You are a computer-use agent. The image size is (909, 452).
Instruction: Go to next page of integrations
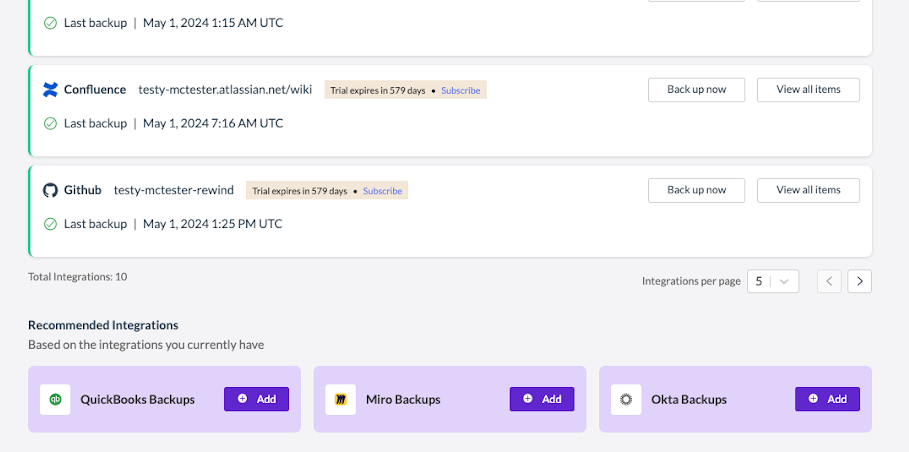coord(860,281)
